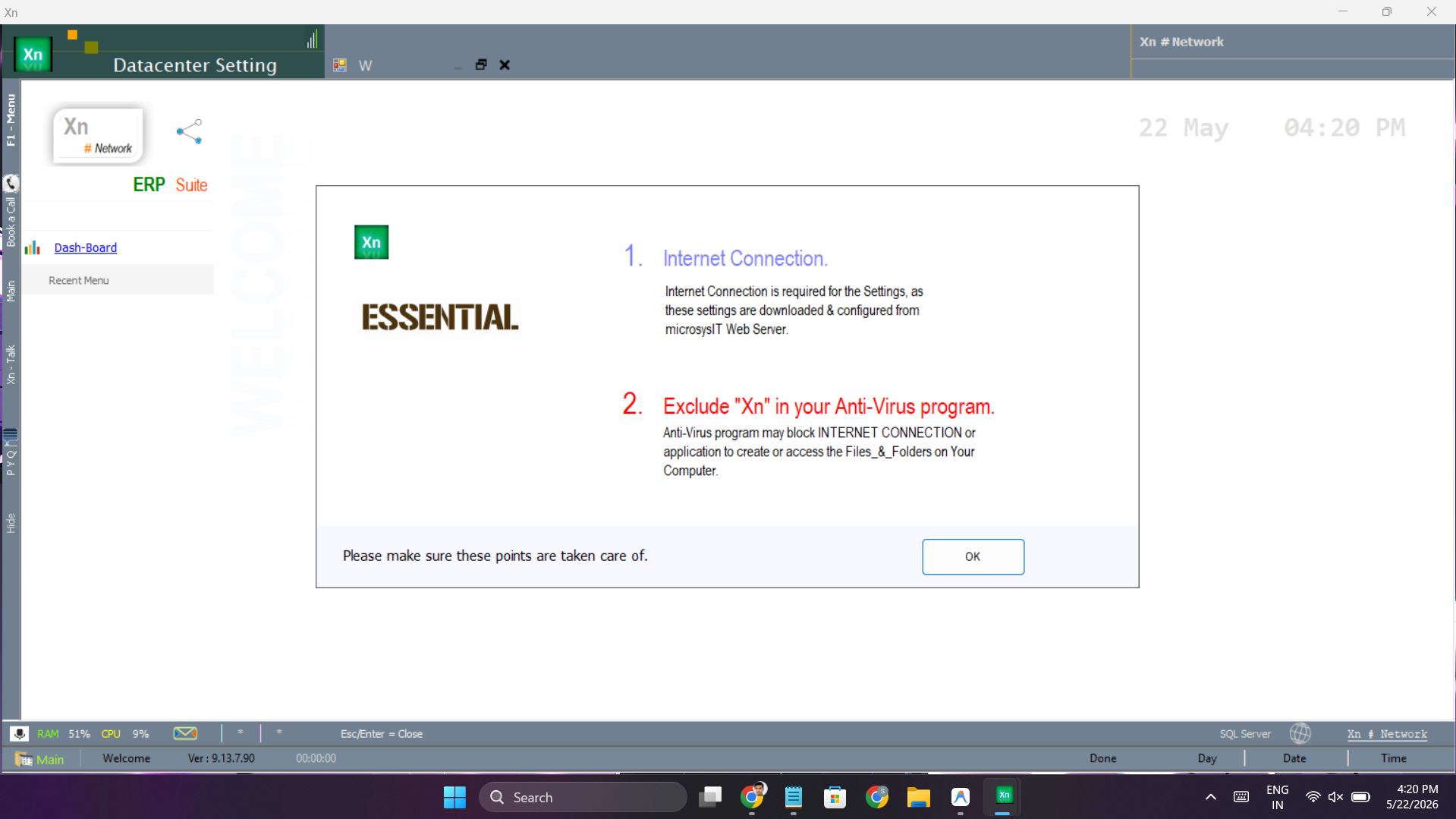Click the Date status cell

pyautogui.click(x=1294, y=758)
